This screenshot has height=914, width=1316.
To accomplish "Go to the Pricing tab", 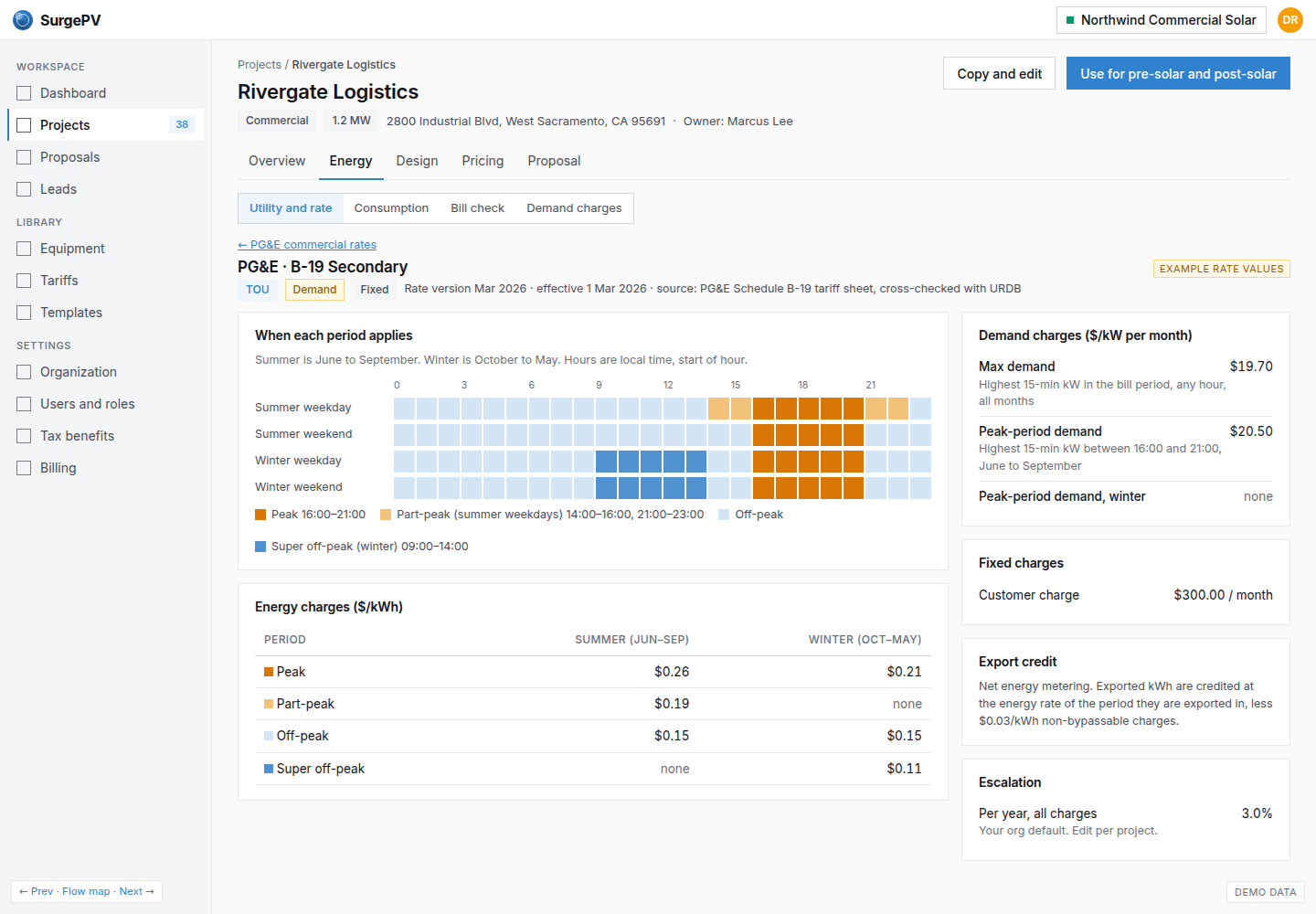I will pyautogui.click(x=483, y=161).
